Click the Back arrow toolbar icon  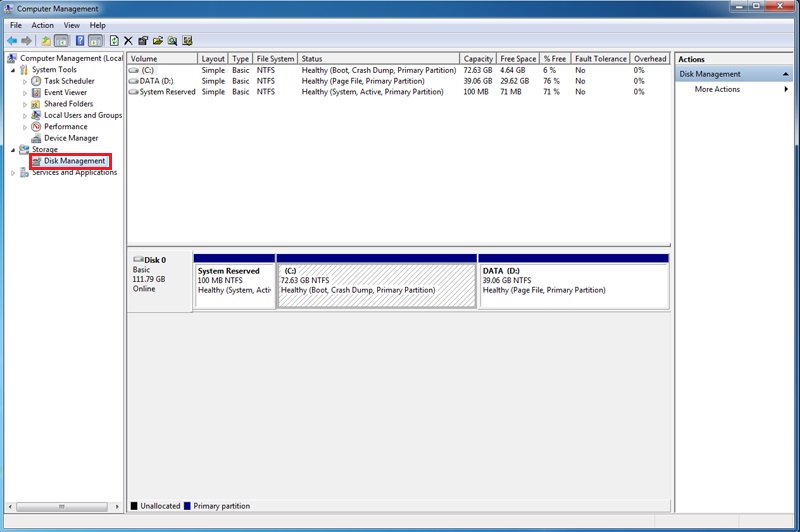[x=12, y=41]
